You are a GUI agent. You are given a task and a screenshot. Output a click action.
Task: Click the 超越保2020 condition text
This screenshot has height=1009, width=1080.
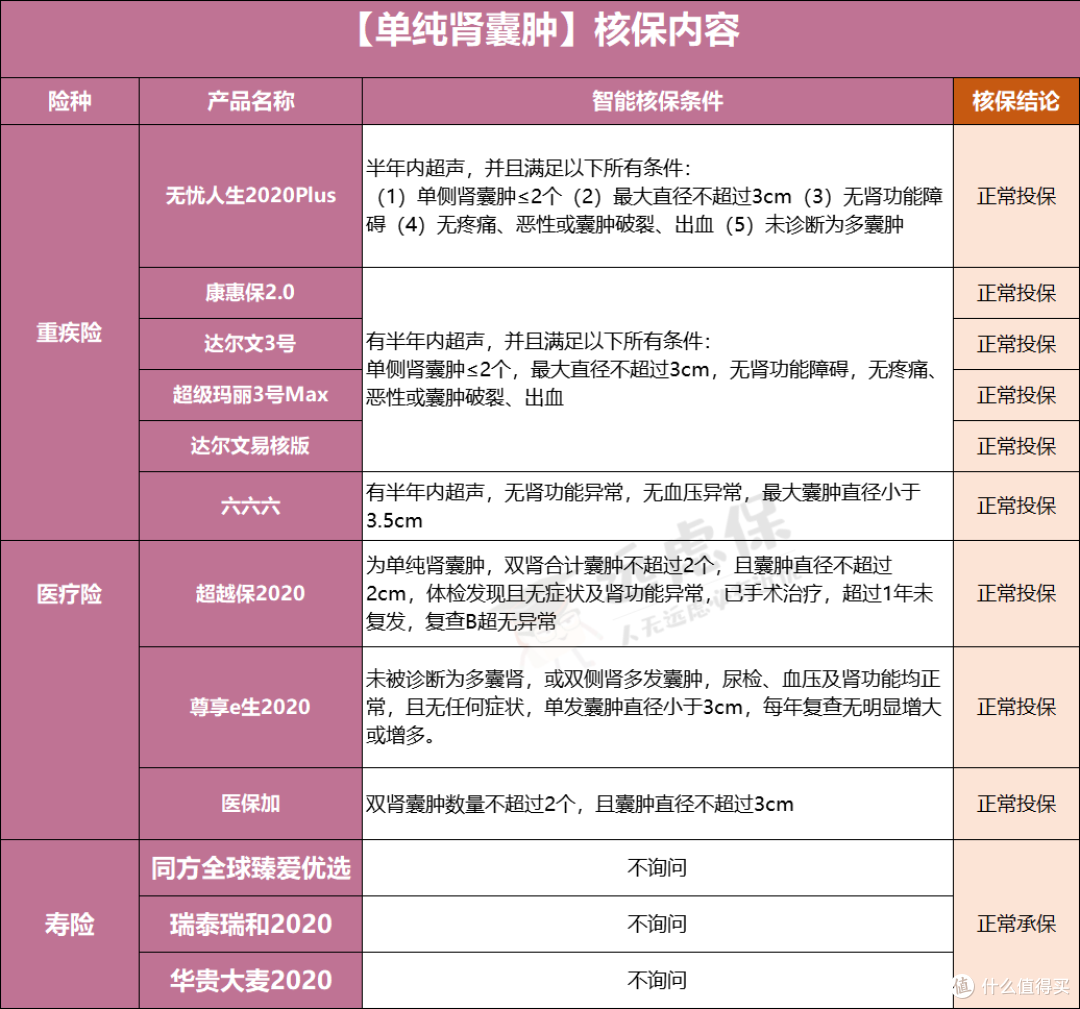pos(649,594)
